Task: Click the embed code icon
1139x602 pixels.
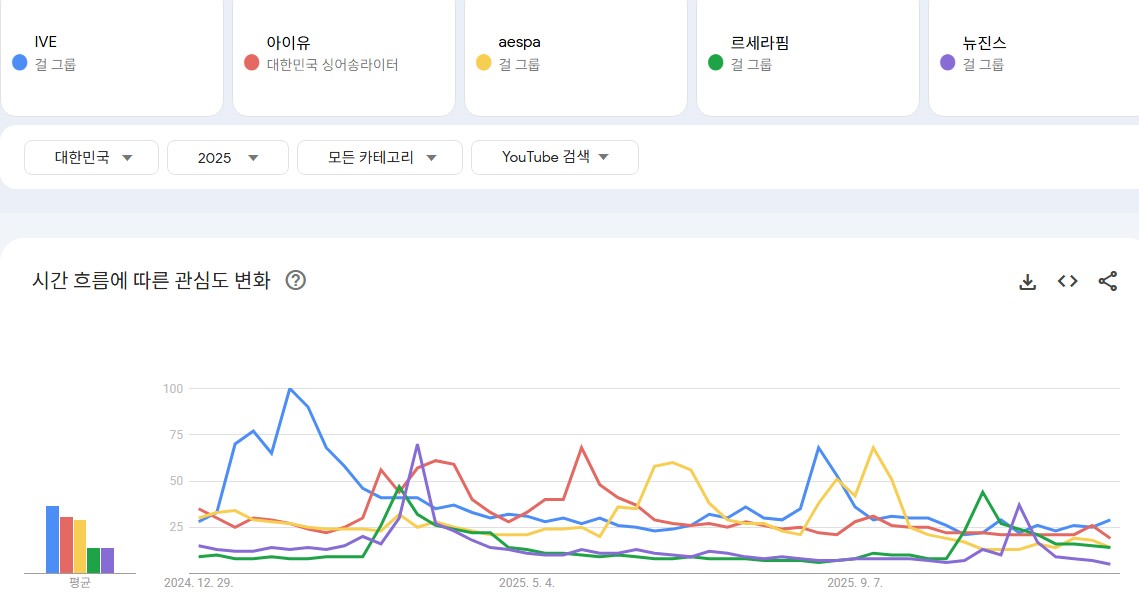Action: [1067, 282]
